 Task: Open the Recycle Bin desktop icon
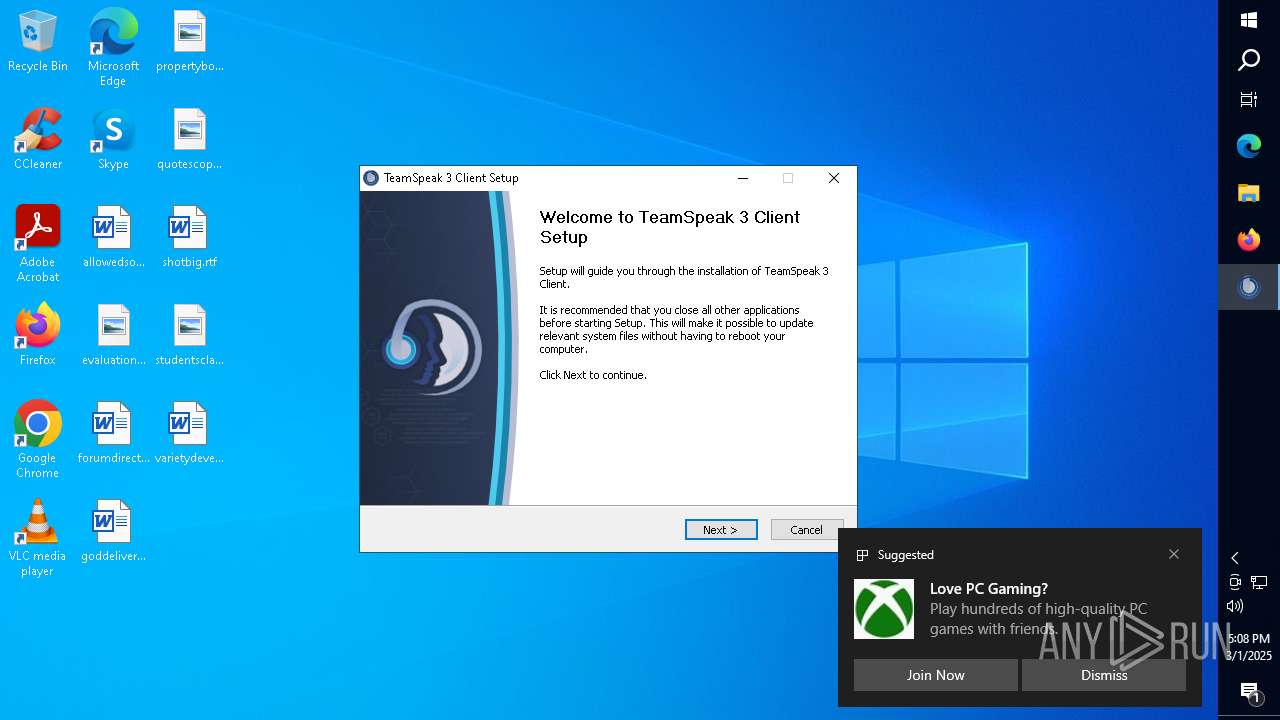click(x=38, y=42)
